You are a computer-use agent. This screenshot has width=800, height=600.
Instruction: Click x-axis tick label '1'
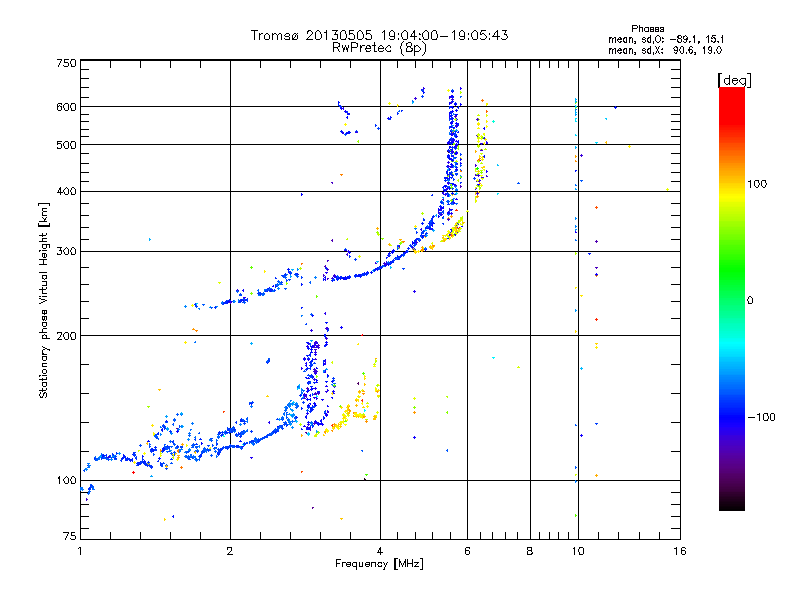(x=80, y=551)
